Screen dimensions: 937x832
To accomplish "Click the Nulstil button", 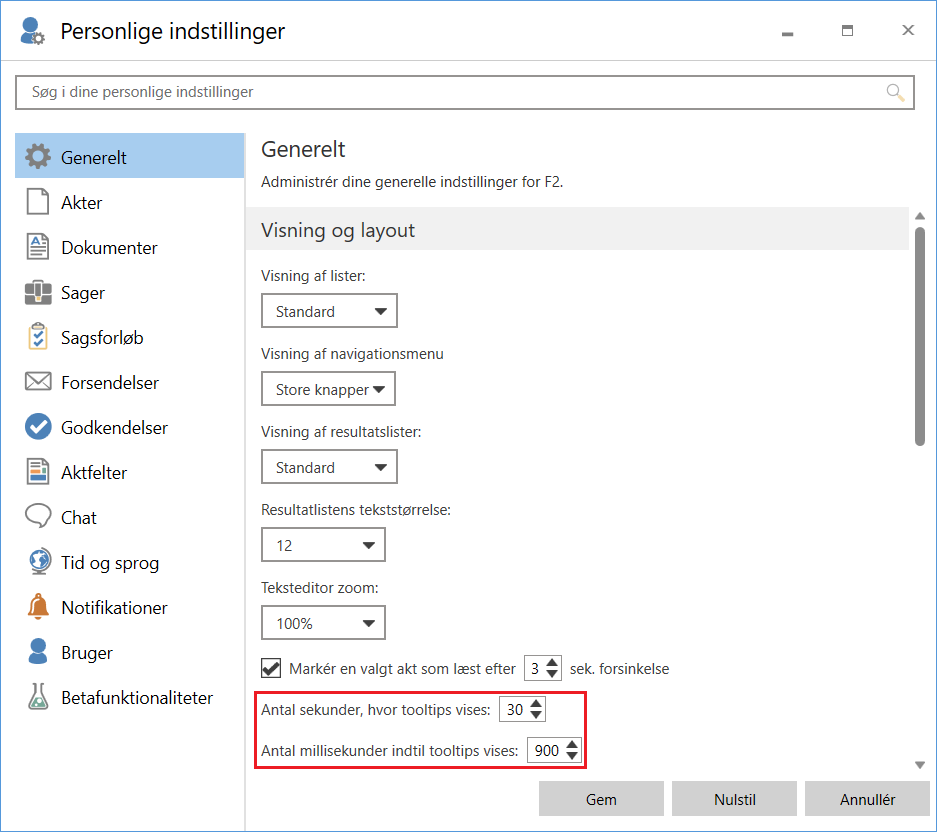I will tap(734, 798).
